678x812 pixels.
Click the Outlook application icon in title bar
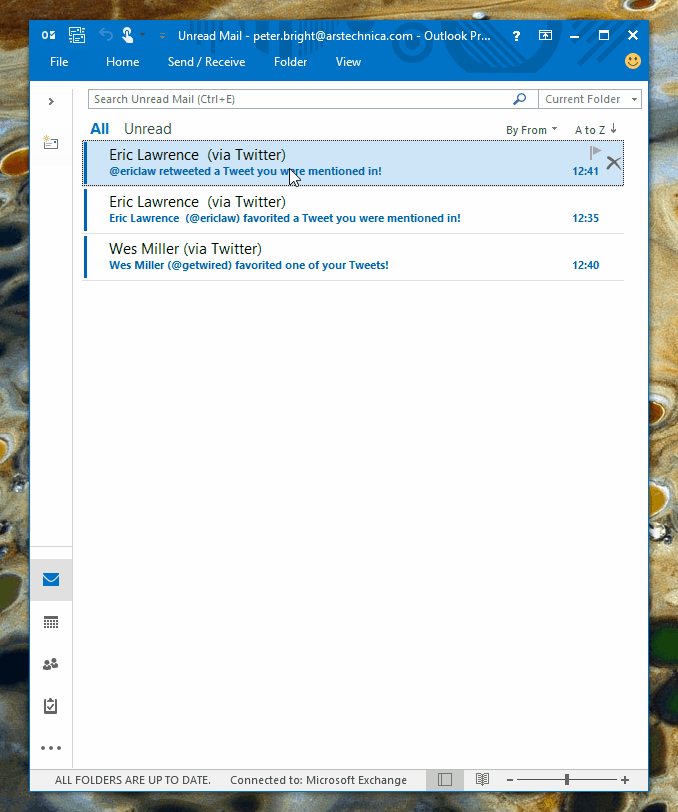point(49,35)
